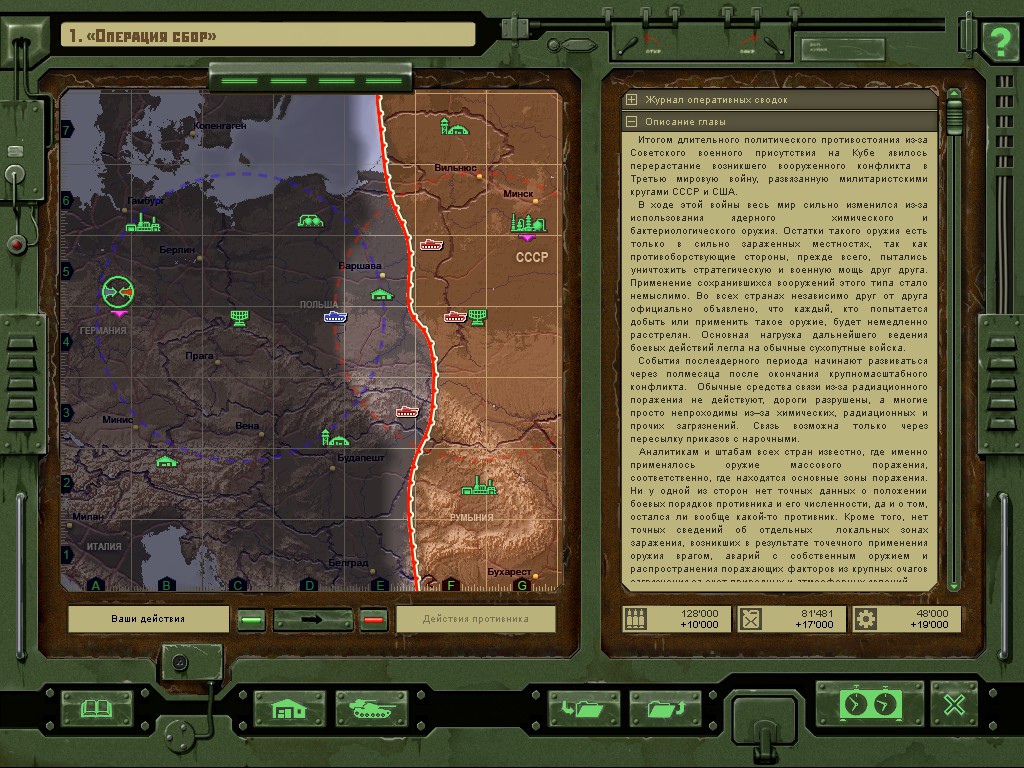Screen dimensions: 1024x768
Task: Toggle the green indicator button
Action: [x=252, y=620]
